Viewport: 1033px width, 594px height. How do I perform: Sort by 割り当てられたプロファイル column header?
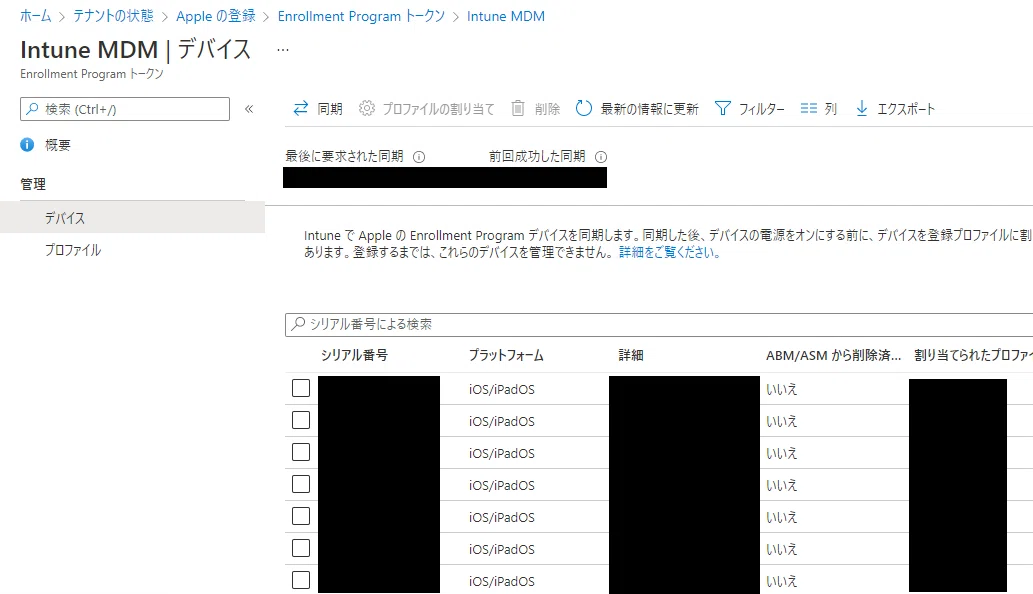[x=973, y=355]
